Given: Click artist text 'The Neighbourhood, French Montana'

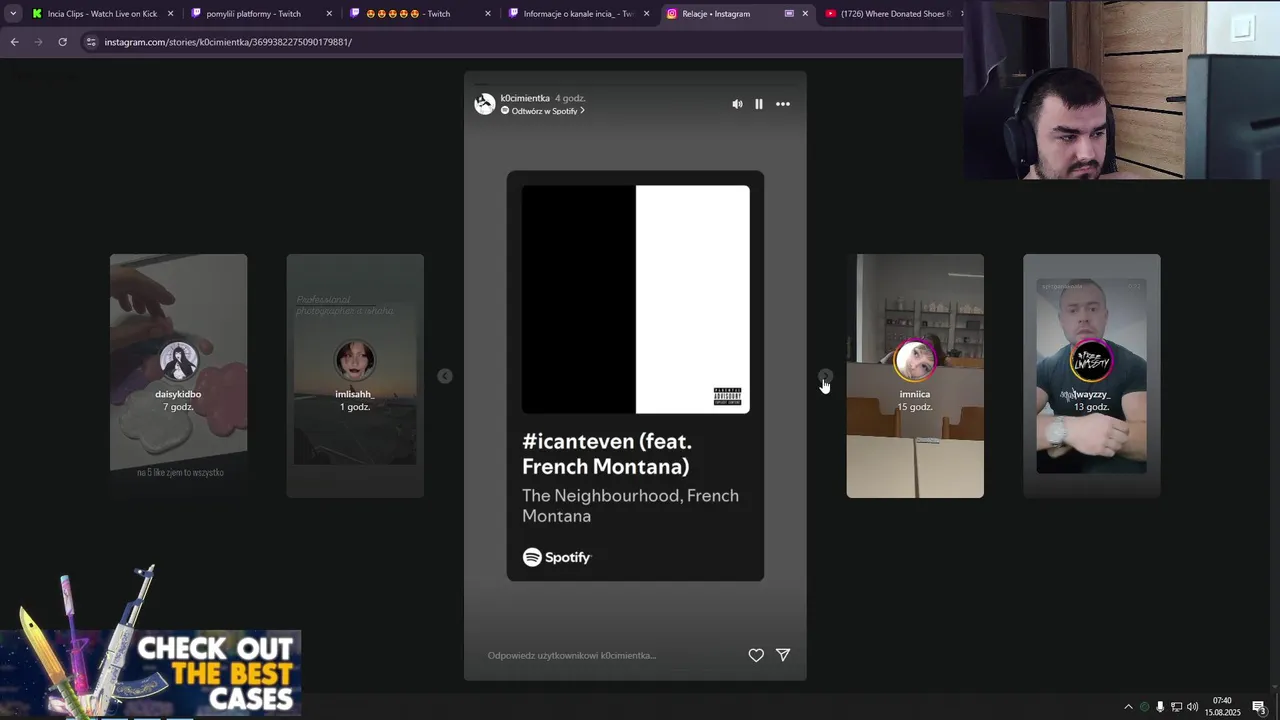Looking at the screenshot, I should (x=630, y=505).
